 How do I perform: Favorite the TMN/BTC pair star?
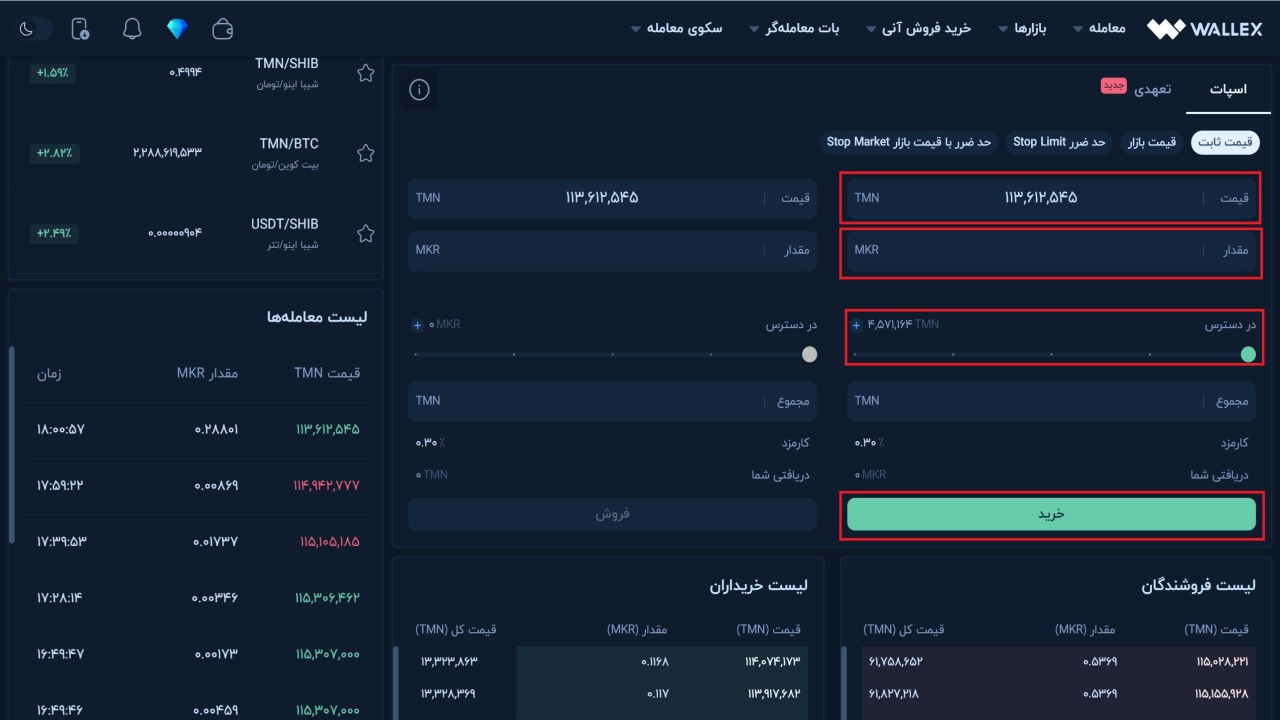(x=366, y=153)
